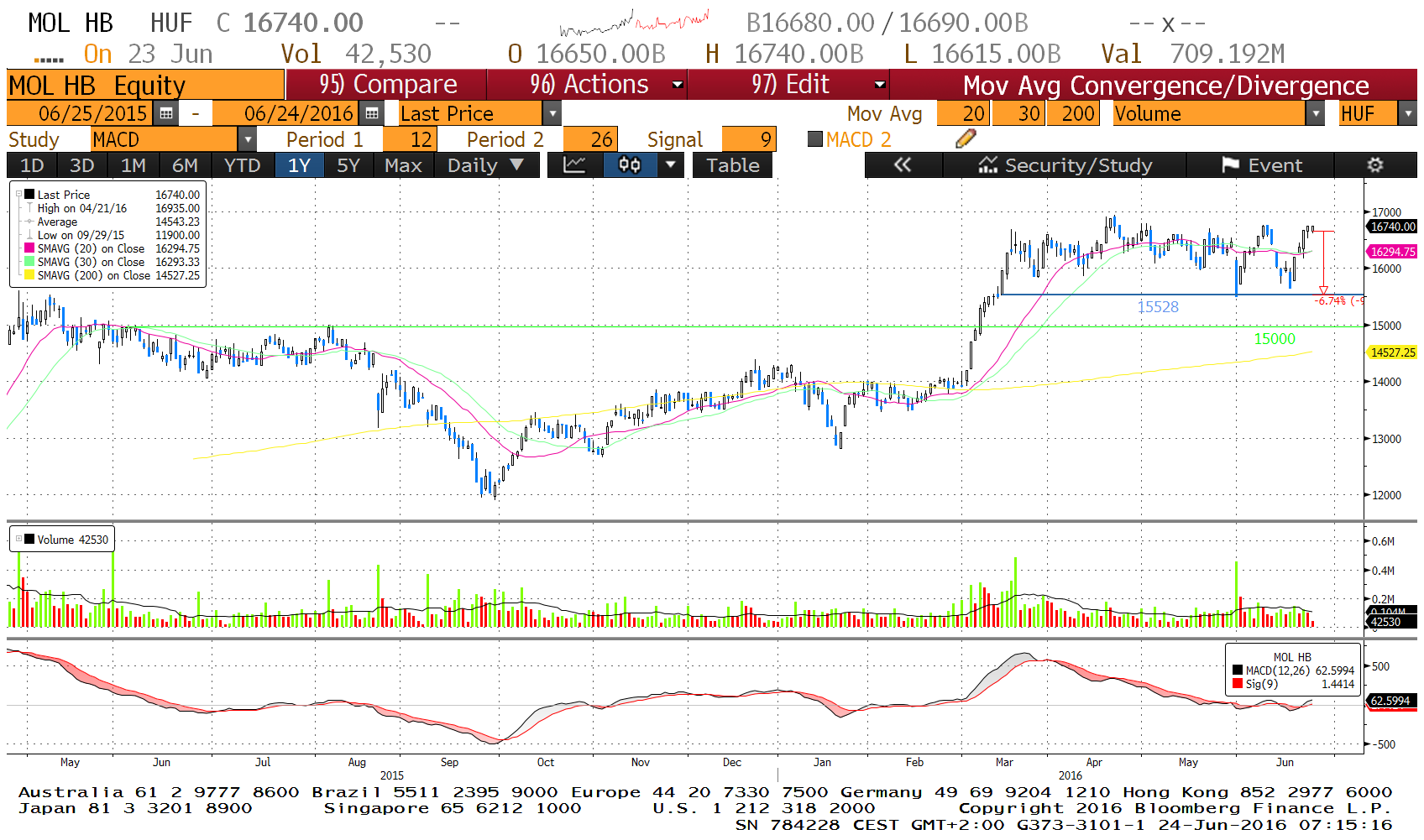This screenshot has height=840, width=1424.
Task: Click the Low on 09/29/15 legend row
Action: point(113,235)
